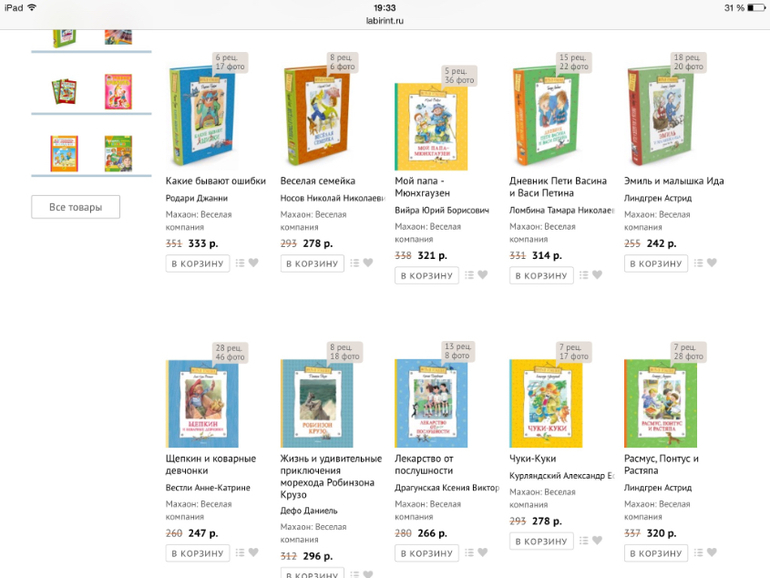This screenshot has width=770, height=578.
Task: Click compare list icon for 'Мой папа - Мюнхгаузен'
Action: tap(469, 275)
